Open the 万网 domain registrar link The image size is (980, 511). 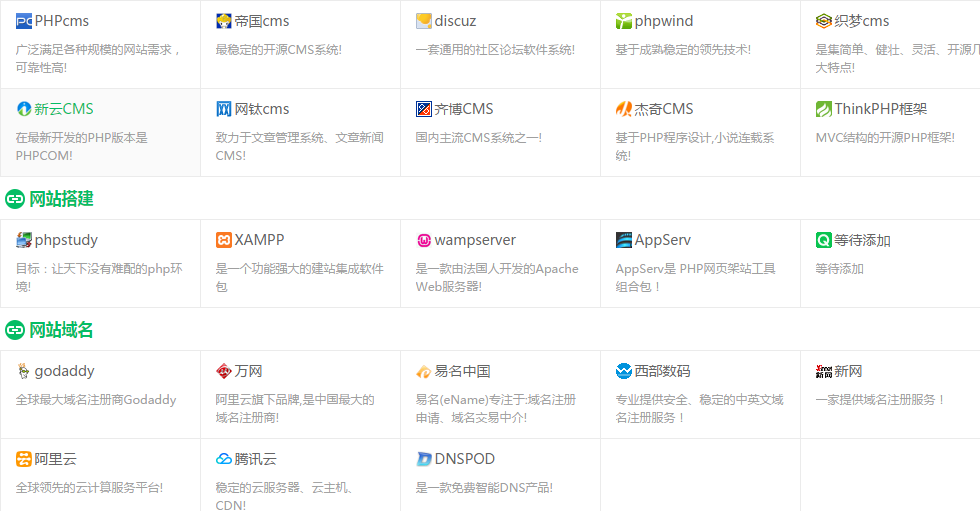[248, 371]
